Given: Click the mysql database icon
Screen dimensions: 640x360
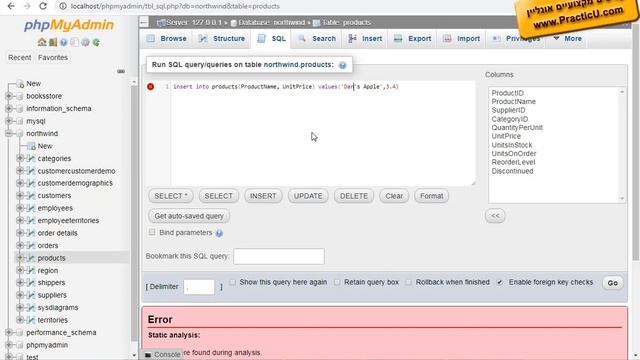Looking at the screenshot, I should 19,121.
